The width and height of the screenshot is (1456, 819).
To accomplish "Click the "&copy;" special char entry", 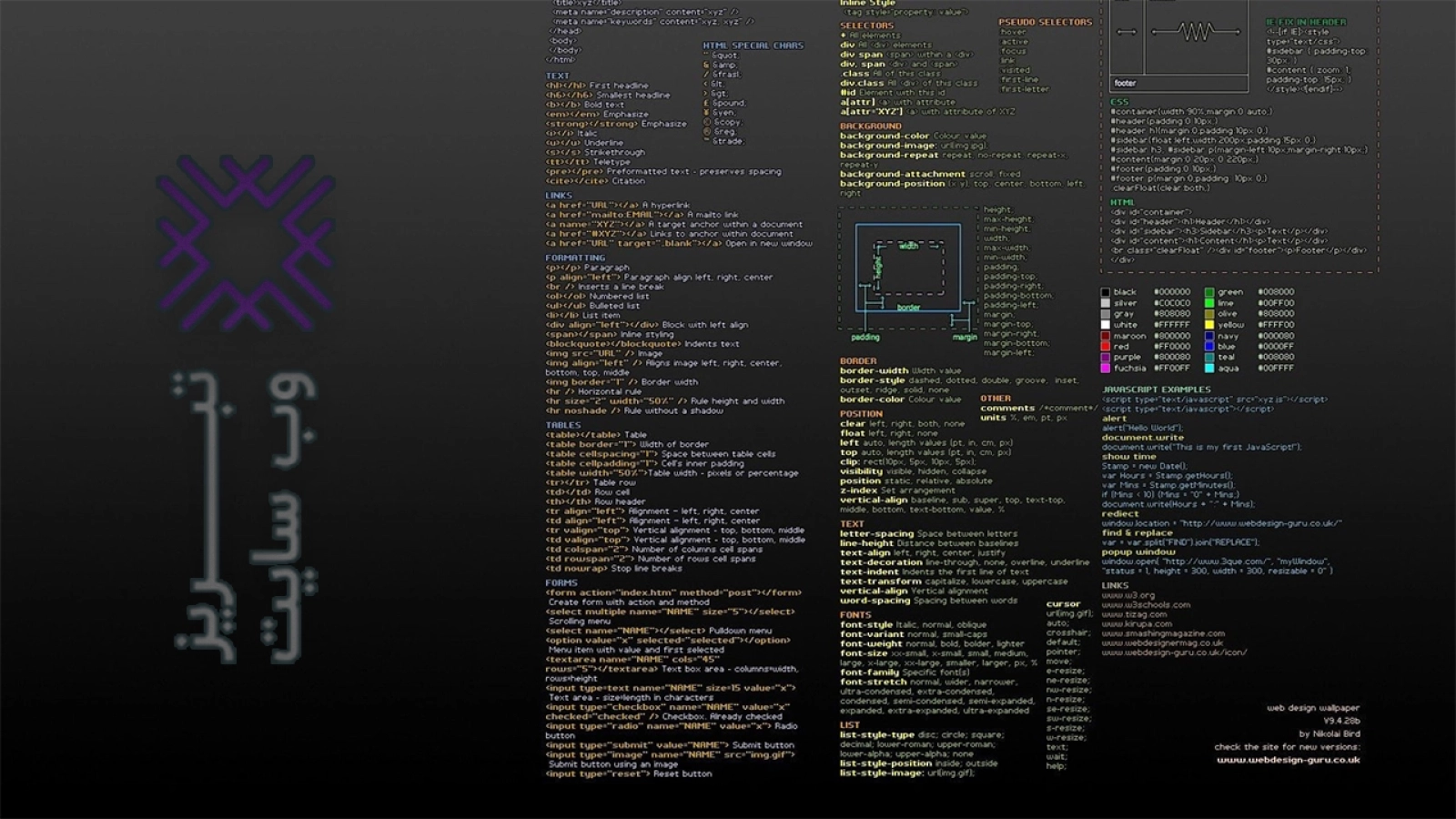I will click(723, 123).
